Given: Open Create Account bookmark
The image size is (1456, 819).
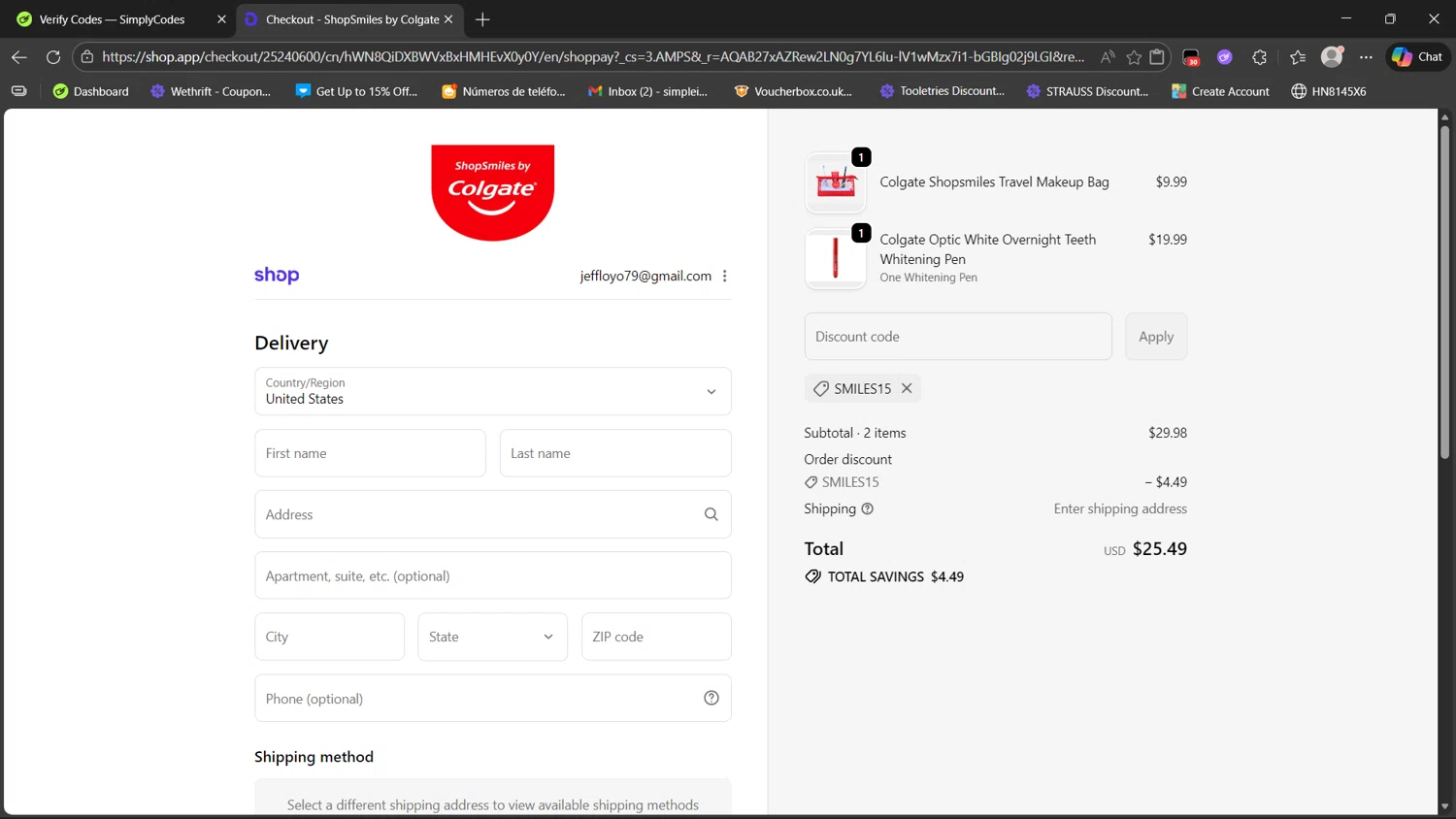Looking at the screenshot, I should point(1220,91).
